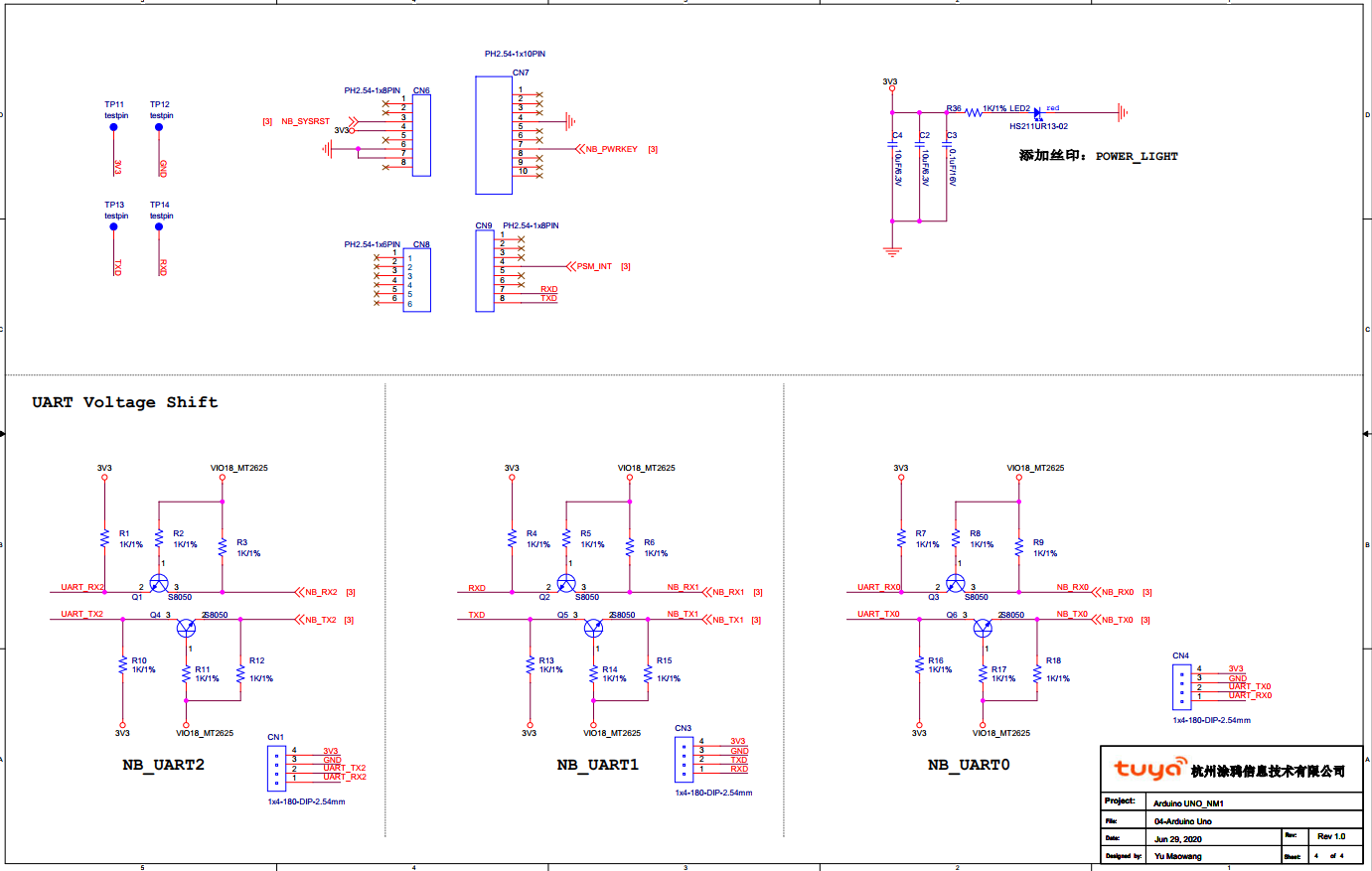
Task: Click the Arduino UNO_NM1 project name
Action: point(1188,803)
